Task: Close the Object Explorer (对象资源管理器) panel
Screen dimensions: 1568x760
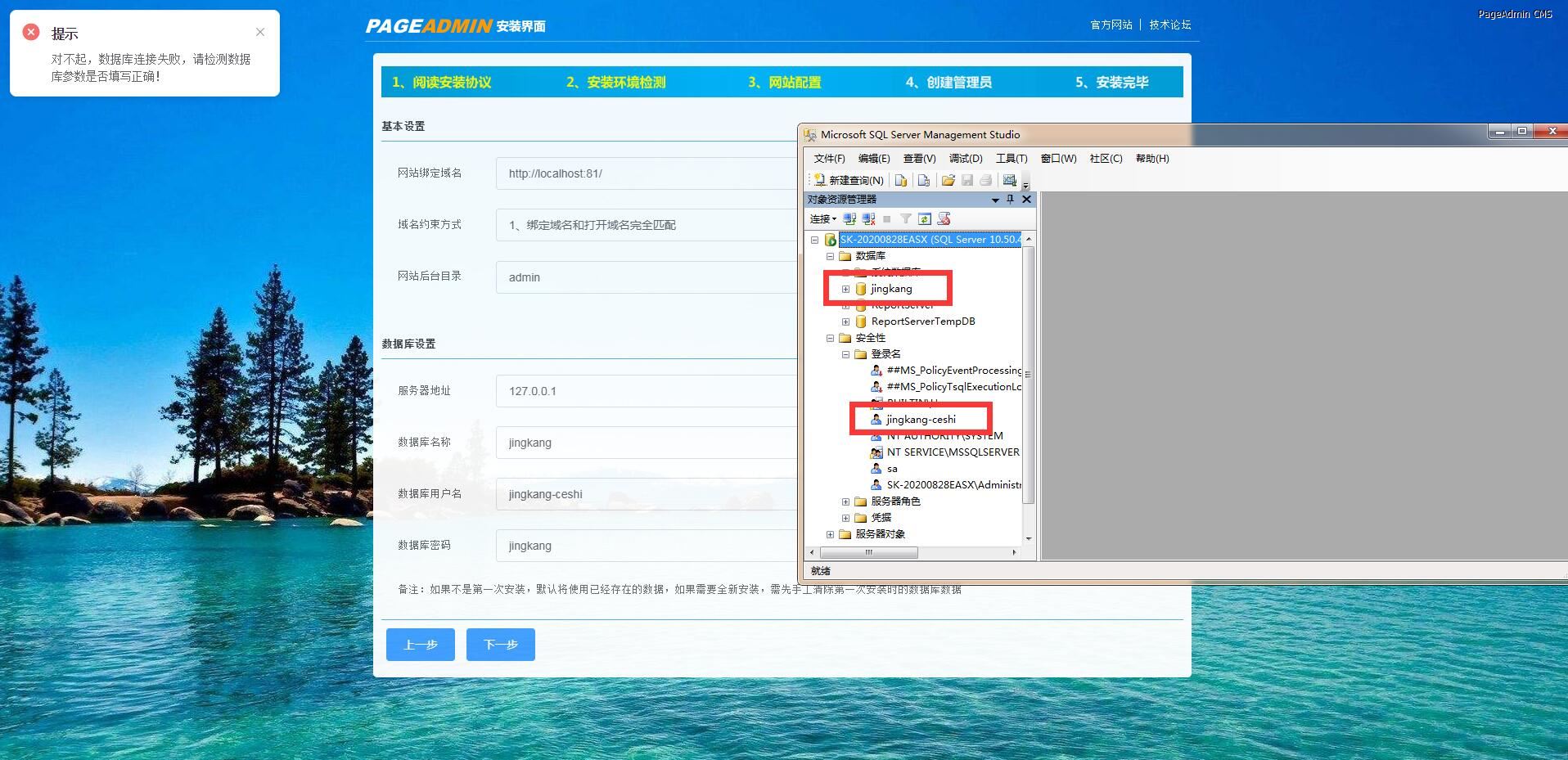Action: tap(1026, 199)
